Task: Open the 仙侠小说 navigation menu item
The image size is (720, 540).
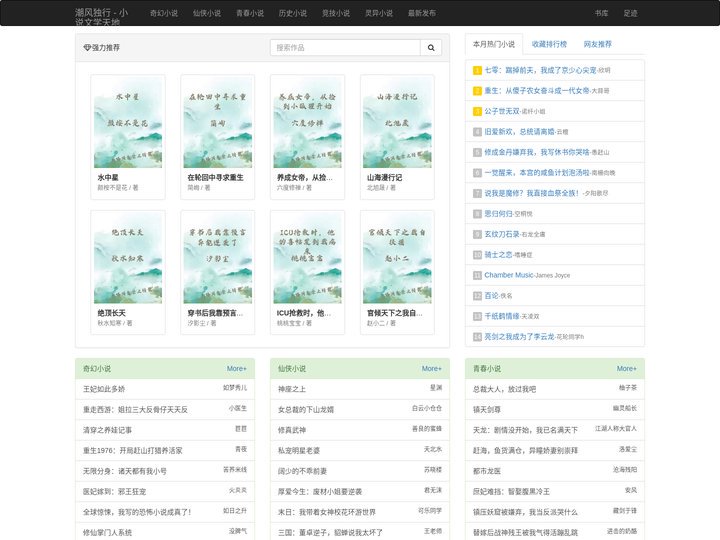Action: tap(207, 13)
